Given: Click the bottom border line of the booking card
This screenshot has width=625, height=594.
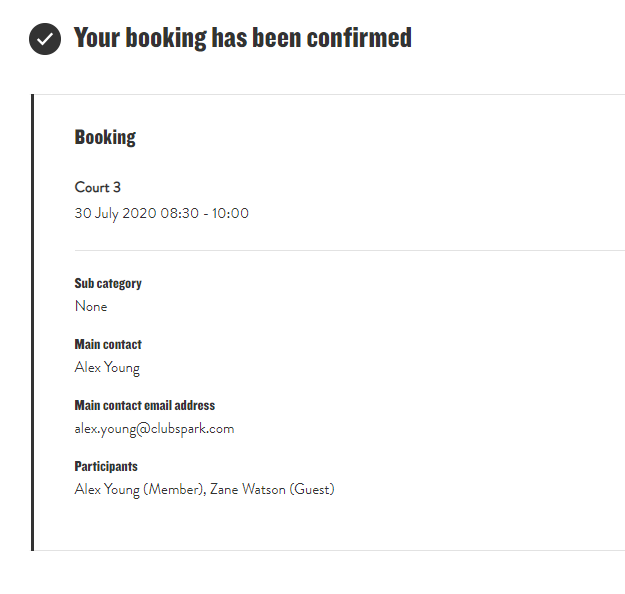Looking at the screenshot, I should pyautogui.click(x=330, y=550).
